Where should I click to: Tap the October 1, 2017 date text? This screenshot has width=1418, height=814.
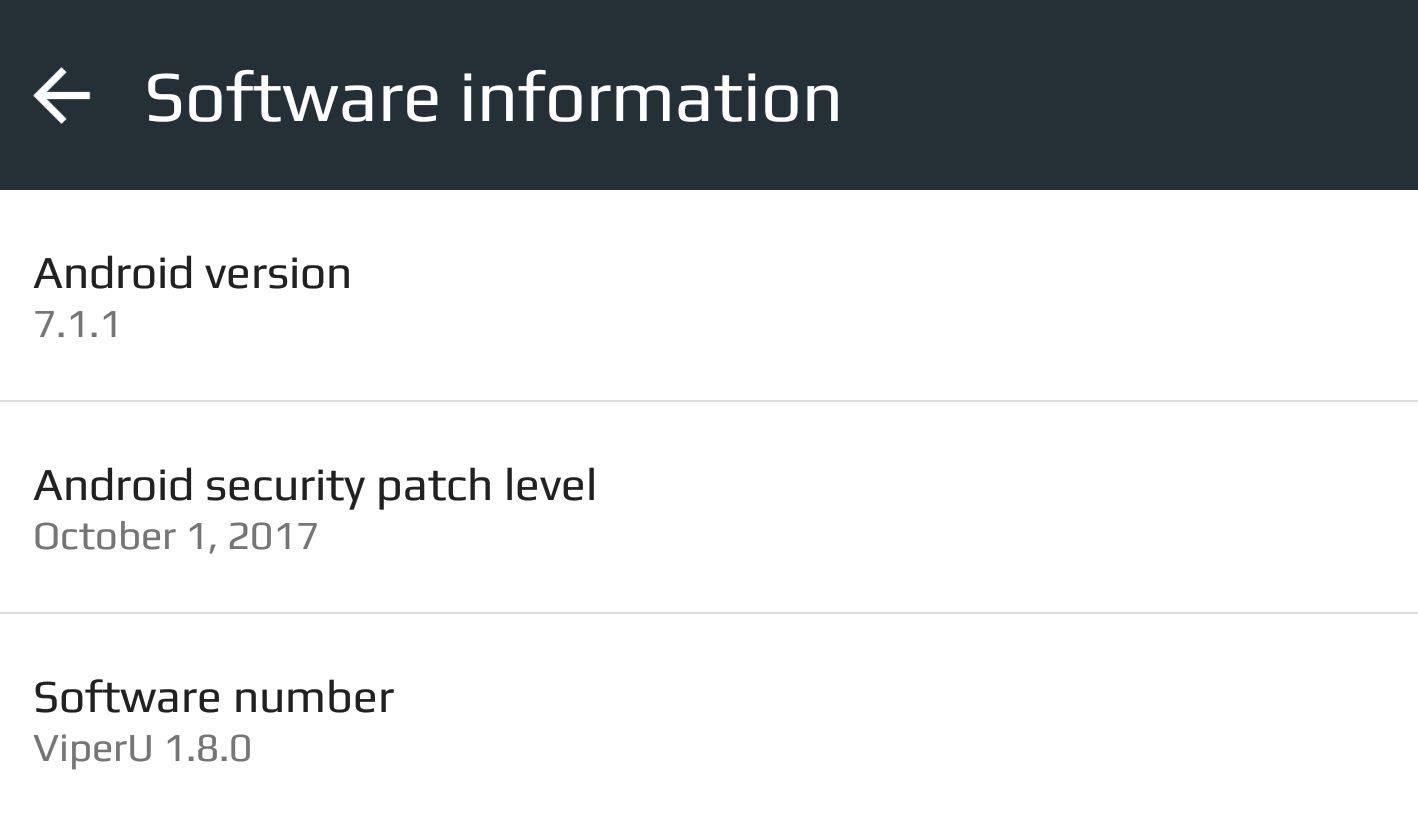(175, 537)
